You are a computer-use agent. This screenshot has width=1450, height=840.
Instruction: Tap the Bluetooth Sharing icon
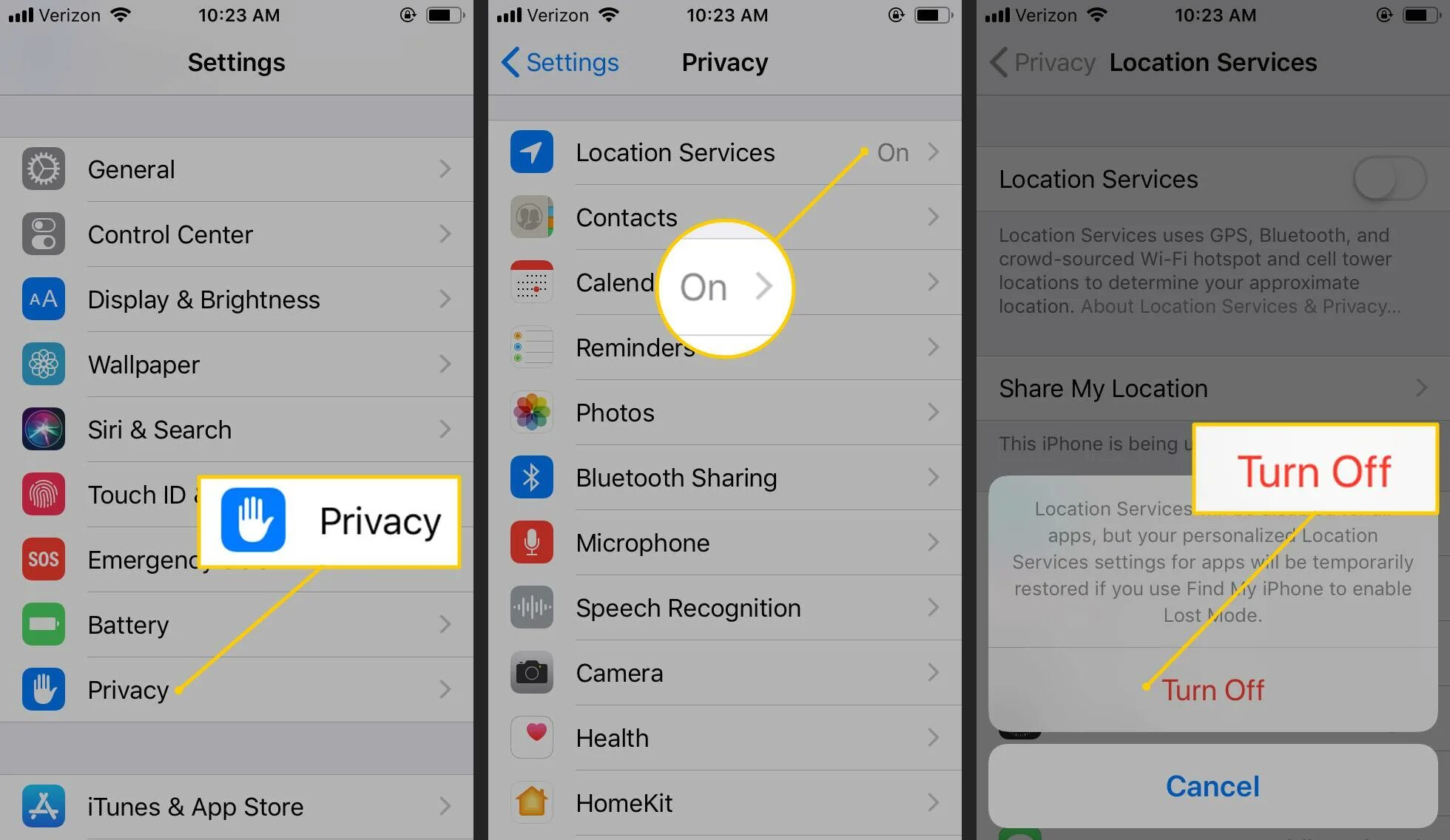(531, 477)
